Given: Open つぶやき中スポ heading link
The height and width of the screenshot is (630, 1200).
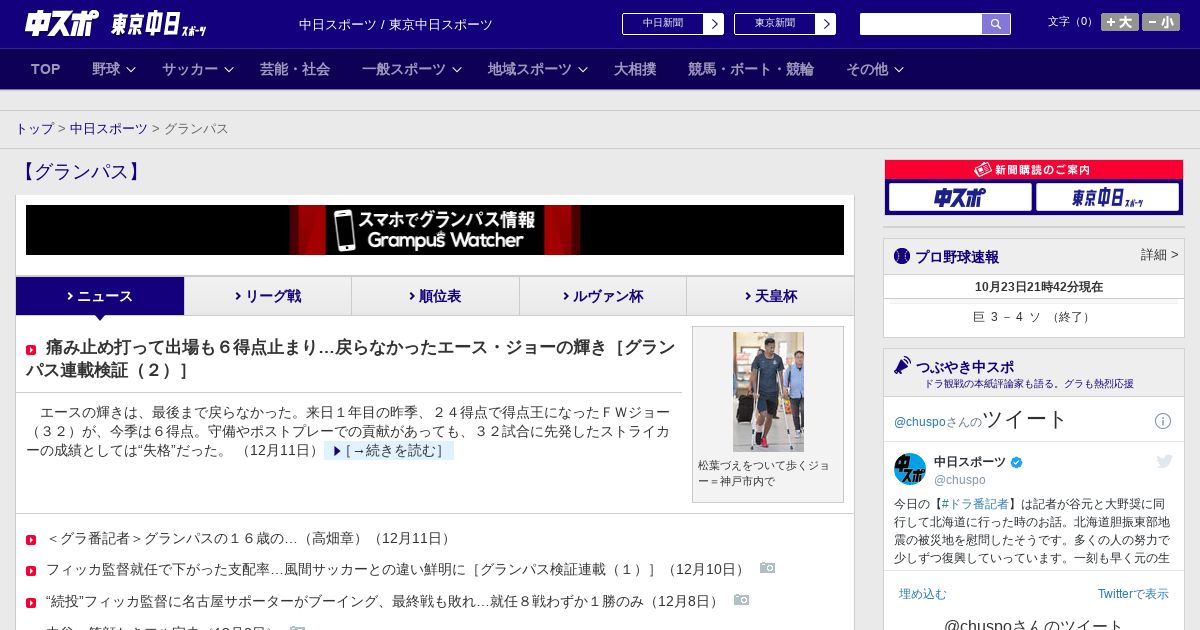Looking at the screenshot, I should tap(965, 367).
